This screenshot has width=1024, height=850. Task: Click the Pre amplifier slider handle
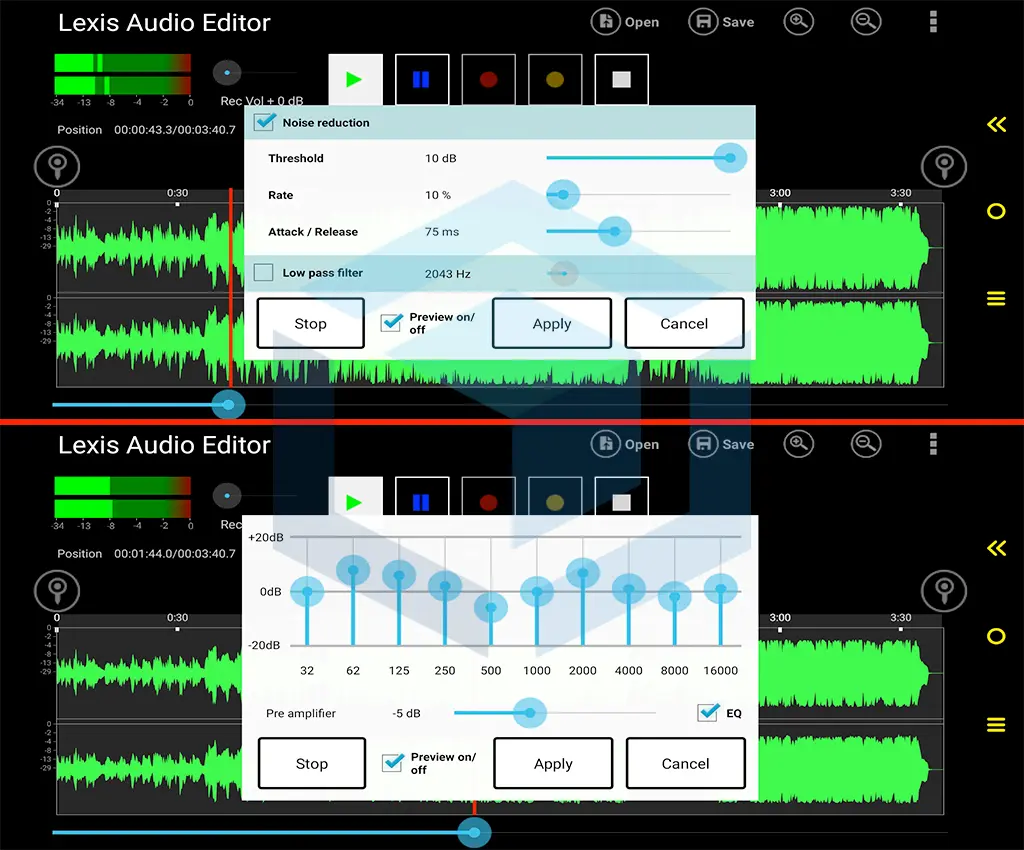[x=530, y=713]
